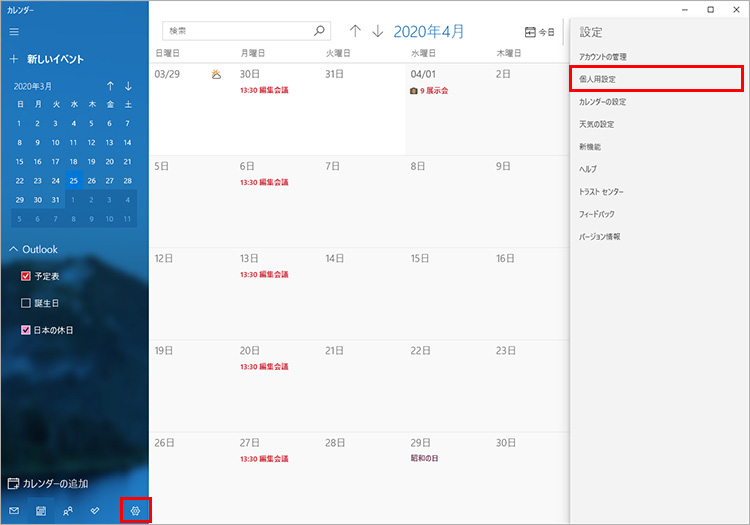The width and height of the screenshot is (750, 525).
Task: Click the search magnifier icon
Action: pos(319,31)
